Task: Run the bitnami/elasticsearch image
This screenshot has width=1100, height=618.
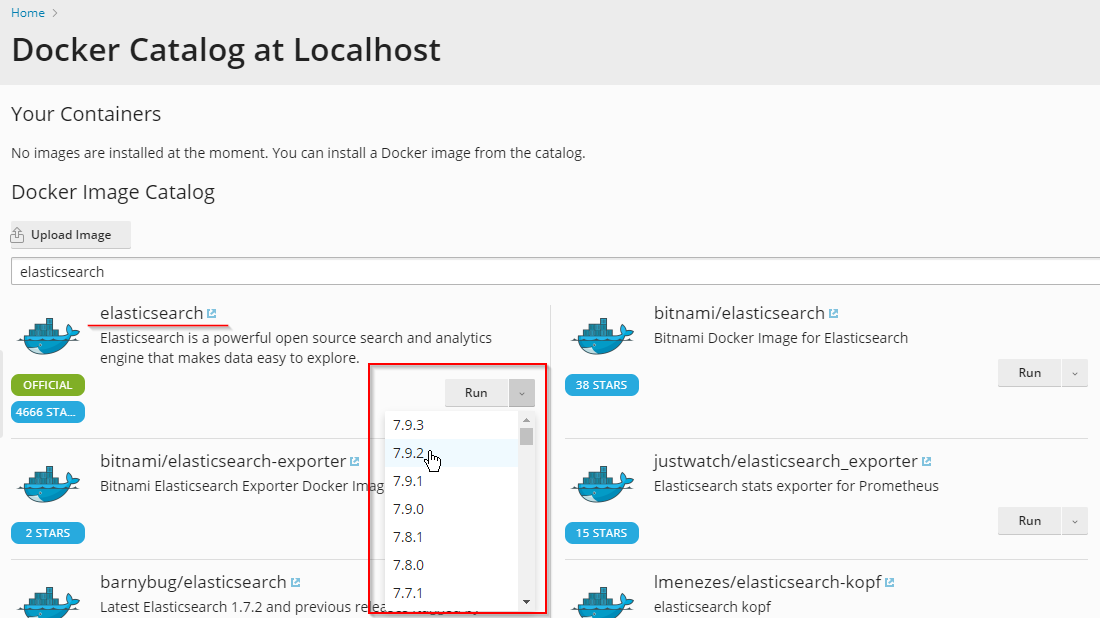Action: tap(1029, 373)
